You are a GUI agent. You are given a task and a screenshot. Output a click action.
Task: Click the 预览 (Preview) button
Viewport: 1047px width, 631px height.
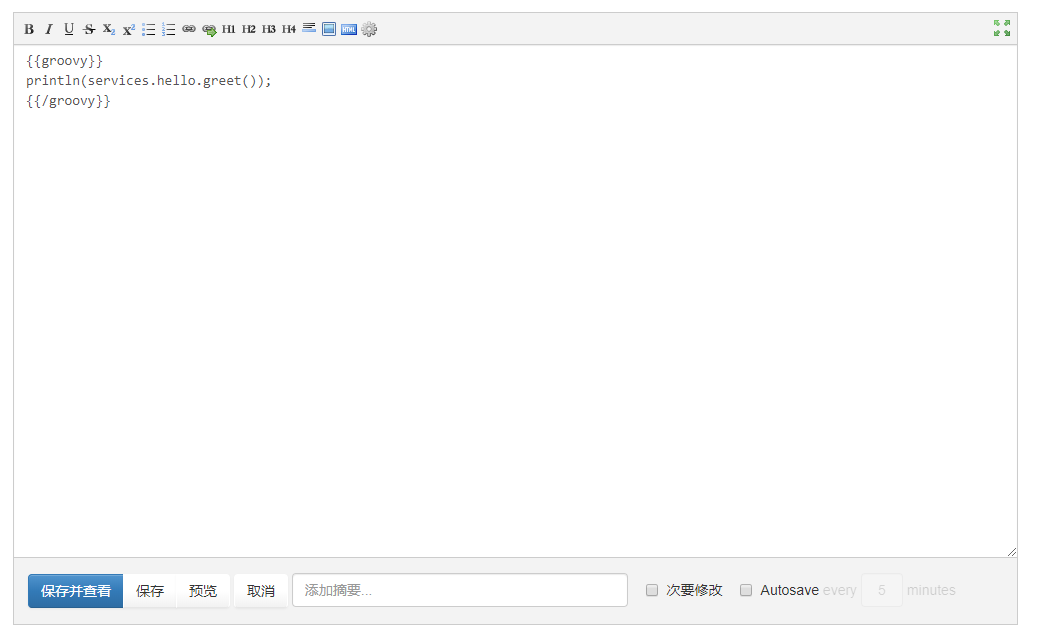[203, 591]
